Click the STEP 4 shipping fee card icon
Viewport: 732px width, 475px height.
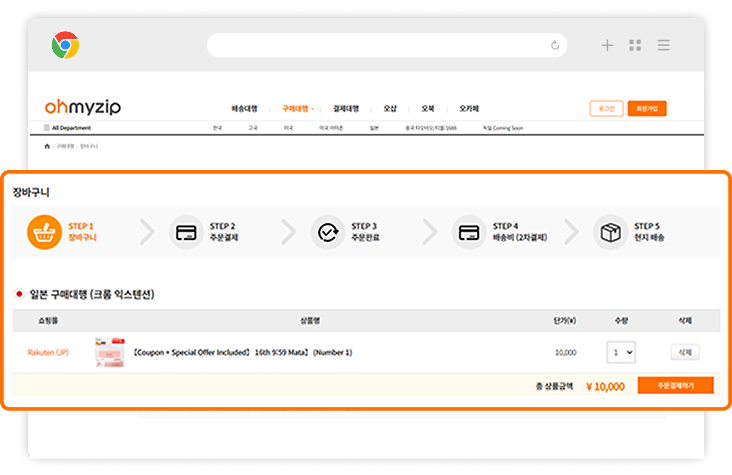click(469, 233)
